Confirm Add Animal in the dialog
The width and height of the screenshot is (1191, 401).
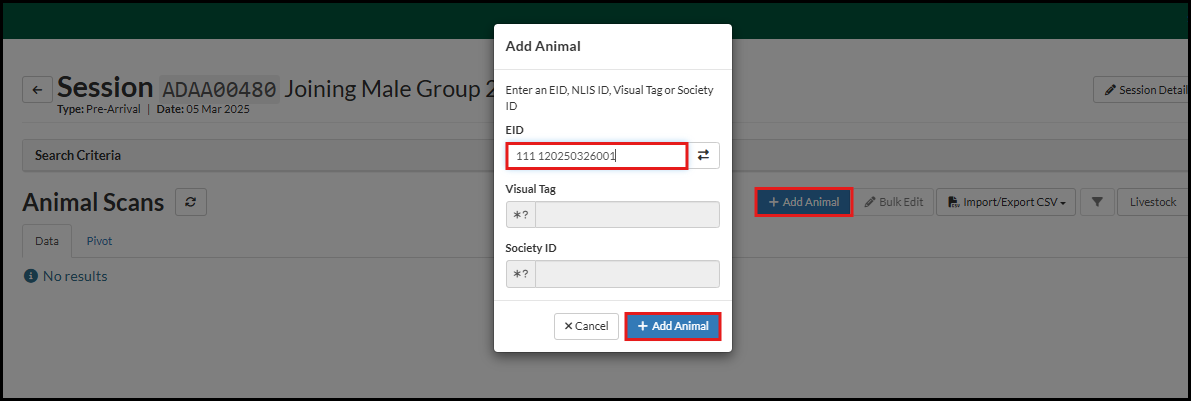pos(673,326)
